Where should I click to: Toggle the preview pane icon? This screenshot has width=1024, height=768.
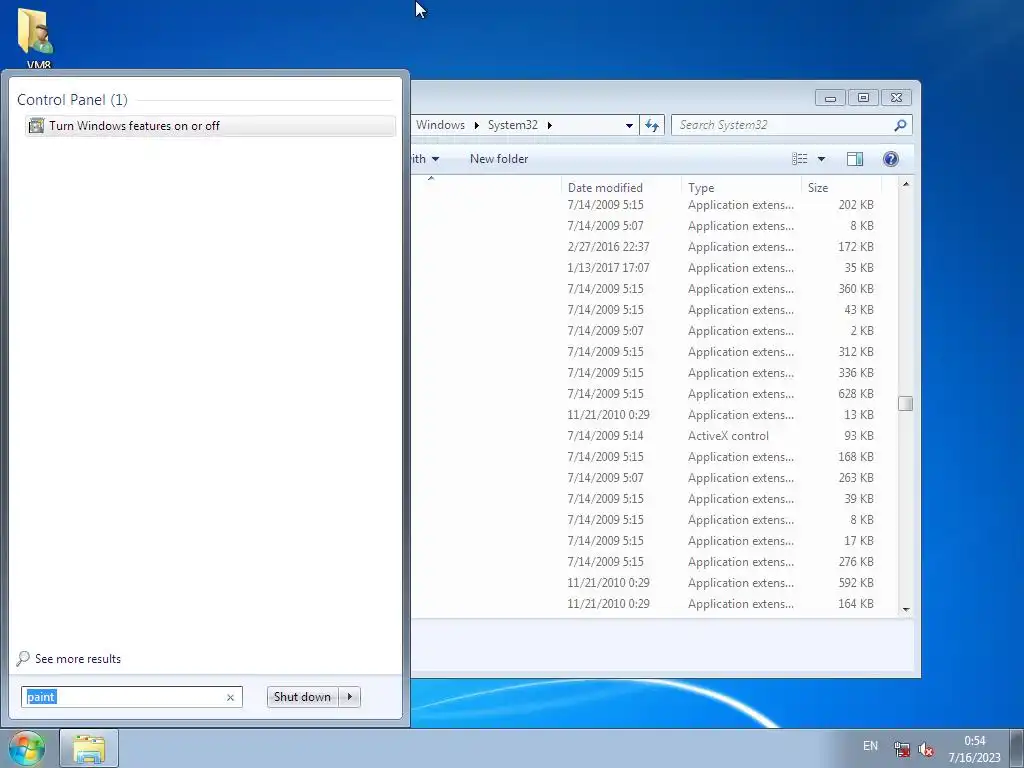[855, 159]
